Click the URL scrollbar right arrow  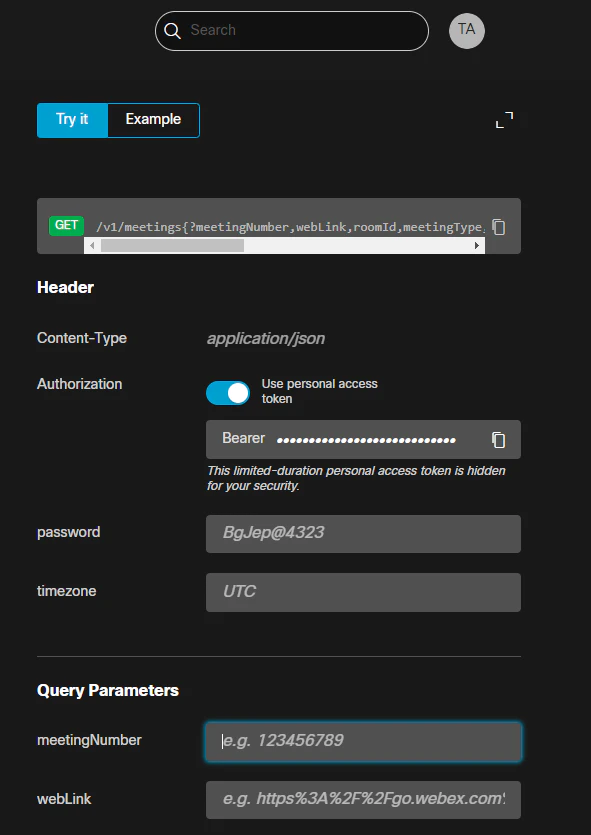pos(477,245)
